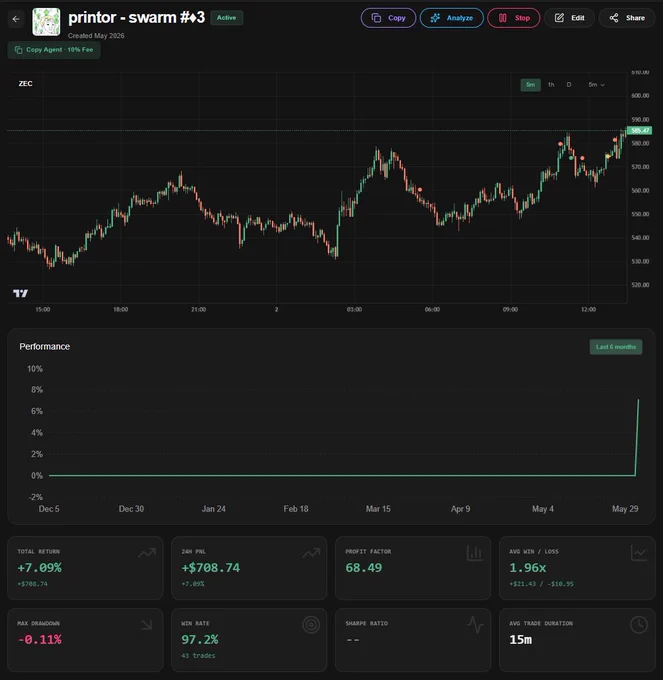Screen dimensions: 663x680
Task: Open Edit for this agent
Action: point(569,18)
